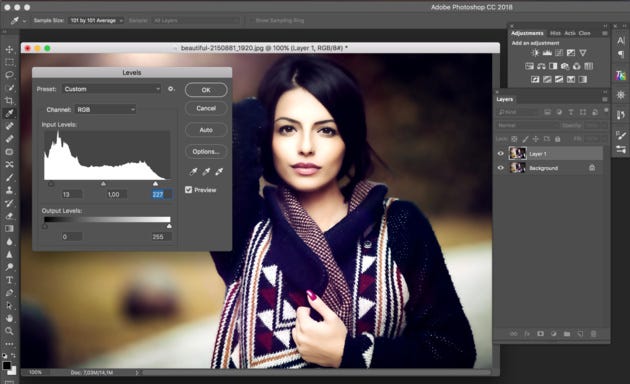Open the Channel dropdown showing RGB
The width and height of the screenshot is (630, 384).
point(106,109)
